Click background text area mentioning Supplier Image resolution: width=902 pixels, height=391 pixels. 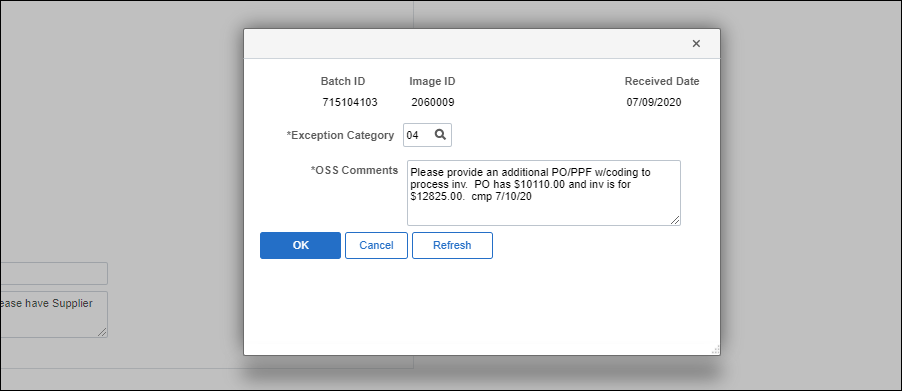pos(53,315)
